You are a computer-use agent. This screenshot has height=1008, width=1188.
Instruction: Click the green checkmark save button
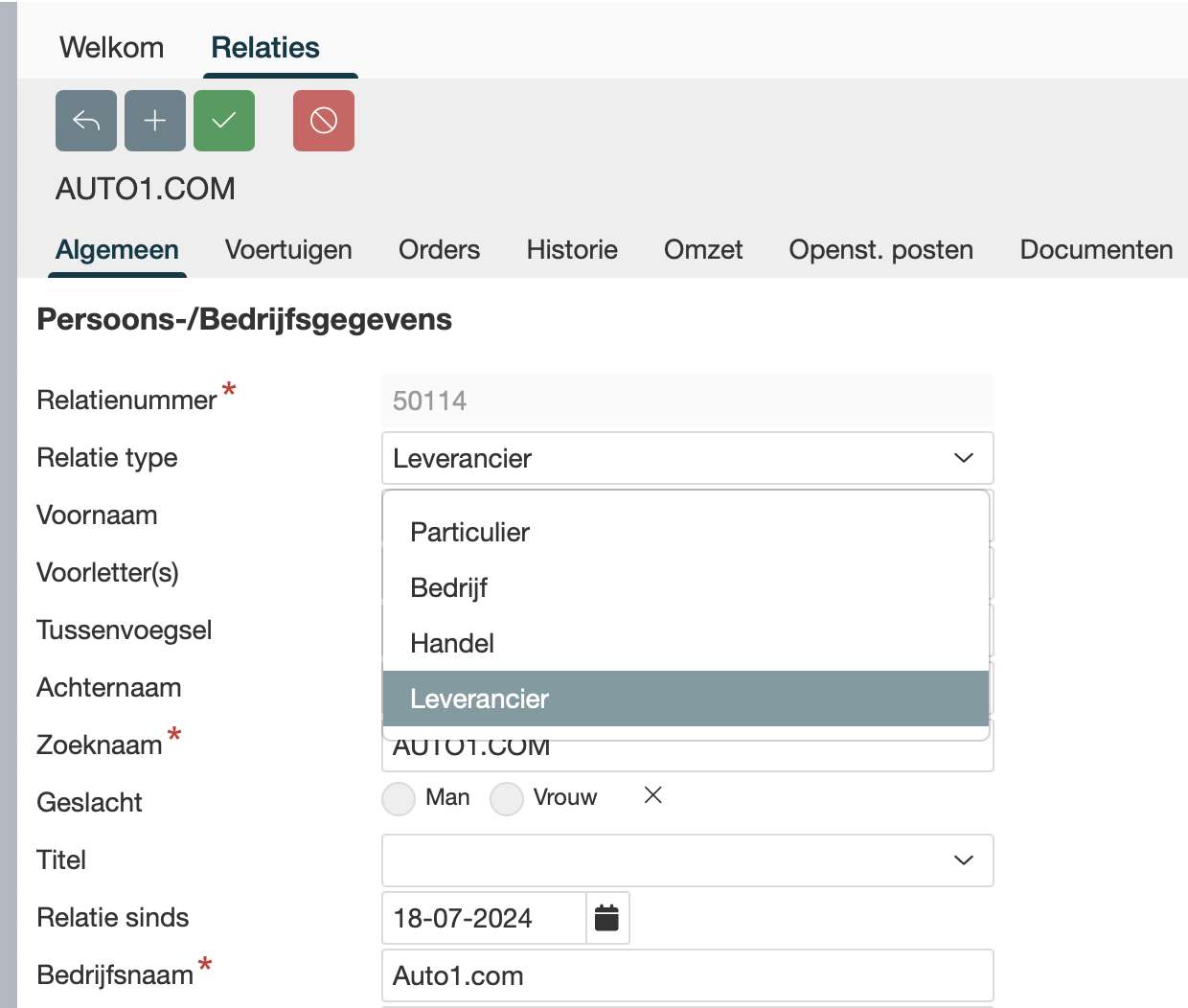224,121
